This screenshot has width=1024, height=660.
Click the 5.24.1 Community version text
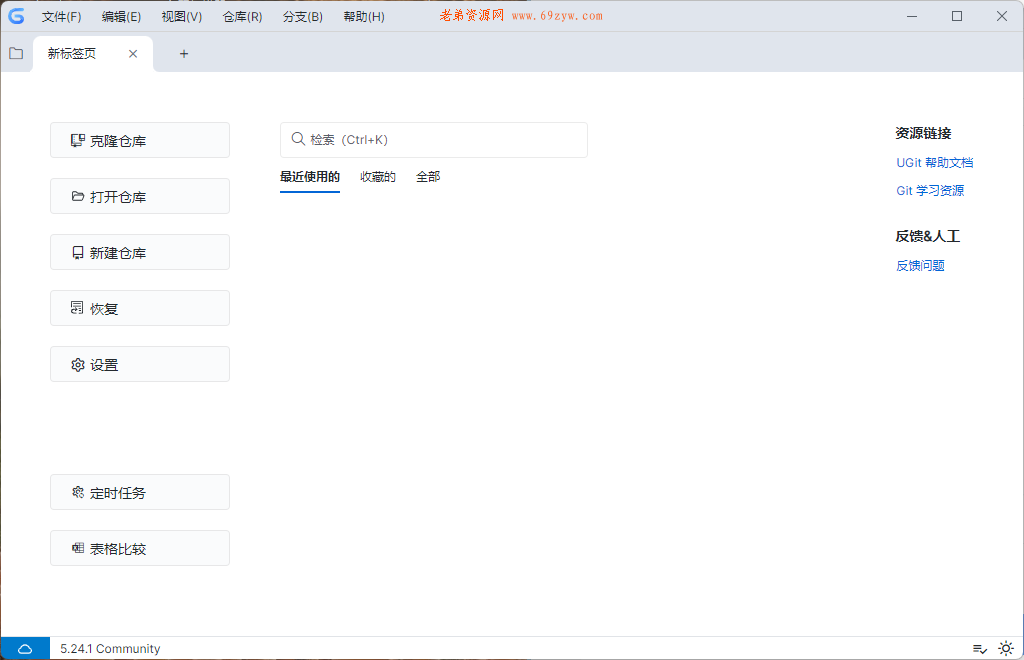pos(110,649)
